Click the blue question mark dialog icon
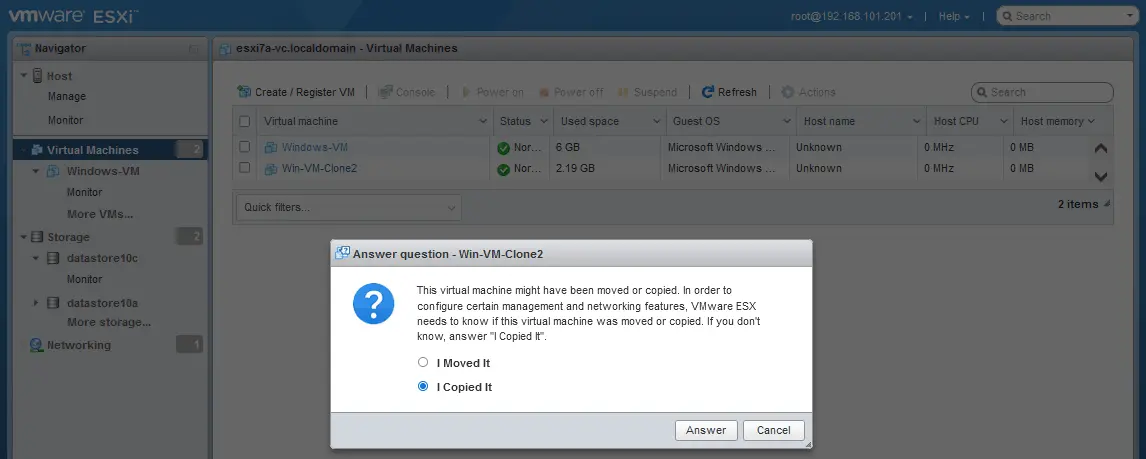 point(373,304)
